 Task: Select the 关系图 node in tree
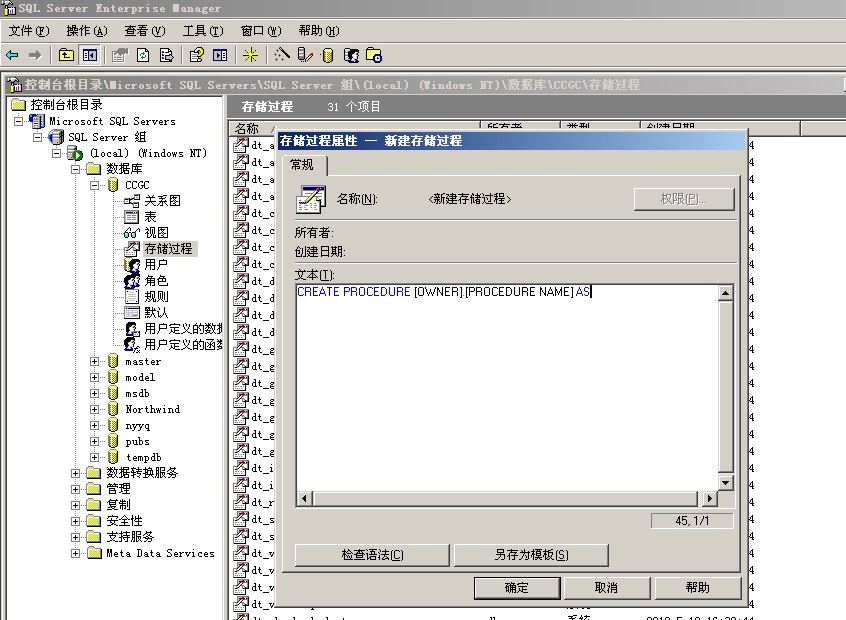(x=162, y=201)
